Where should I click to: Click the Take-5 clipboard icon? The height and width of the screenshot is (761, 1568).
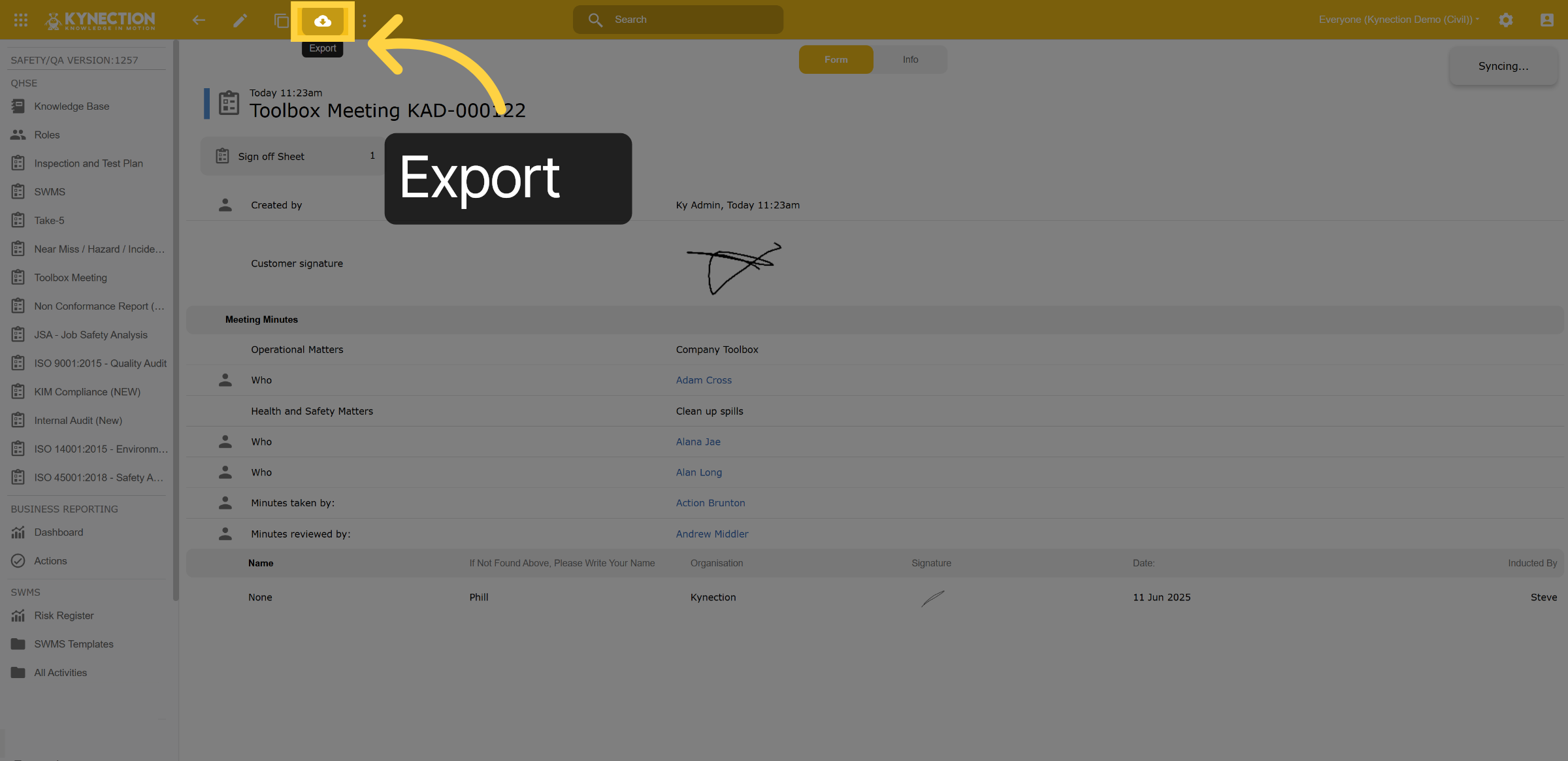[18, 220]
